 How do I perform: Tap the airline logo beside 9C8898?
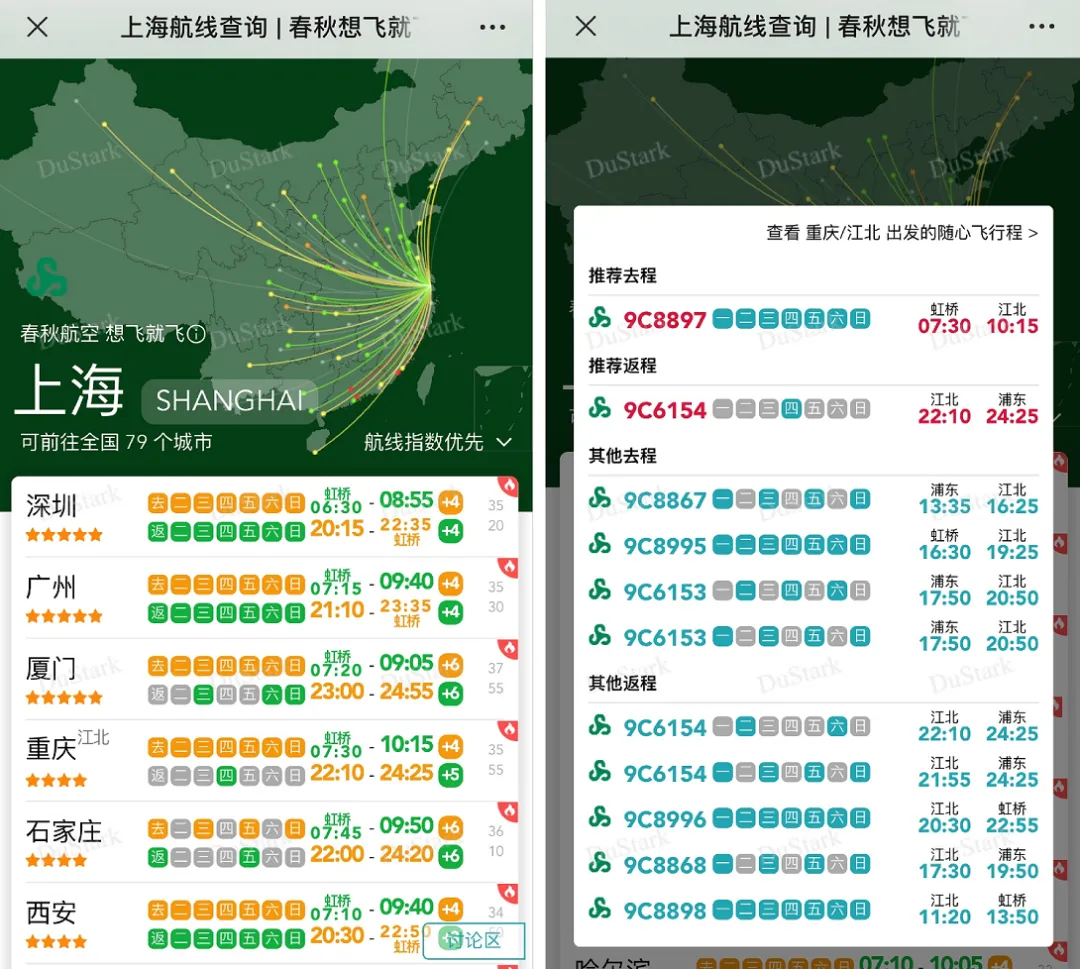click(x=600, y=908)
